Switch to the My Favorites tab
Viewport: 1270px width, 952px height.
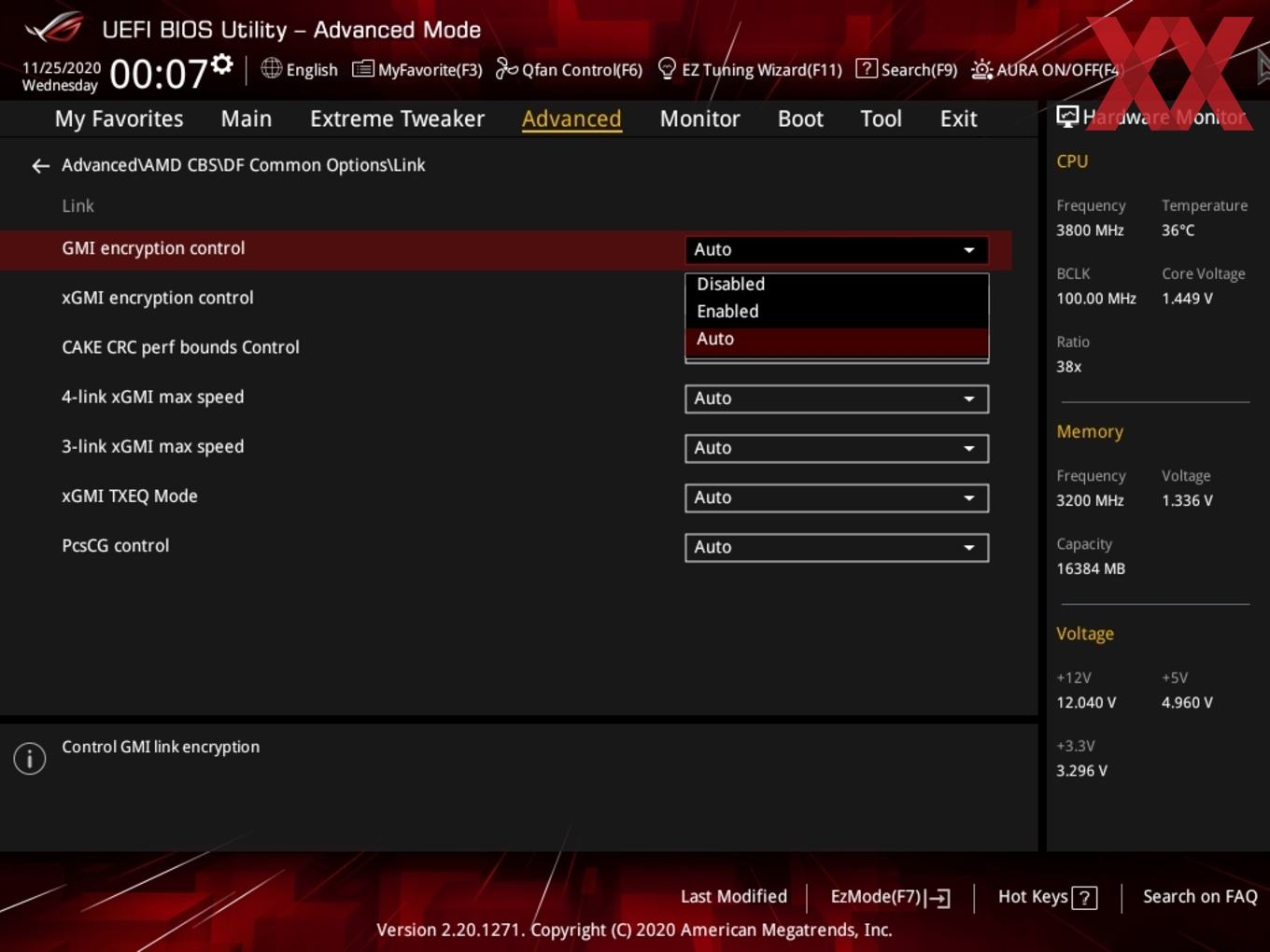point(119,119)
